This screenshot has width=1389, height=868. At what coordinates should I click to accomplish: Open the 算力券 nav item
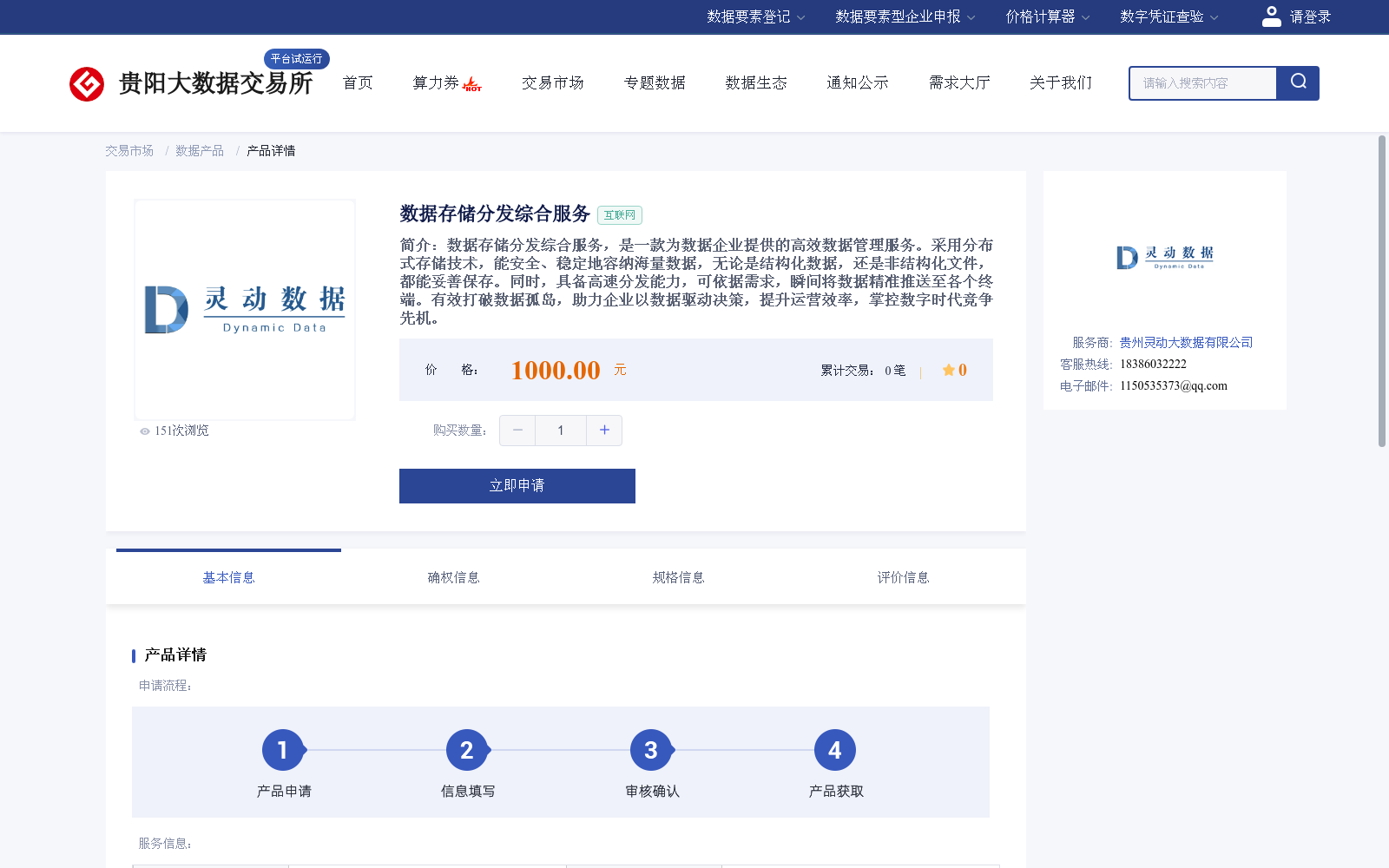coord(436,82)
